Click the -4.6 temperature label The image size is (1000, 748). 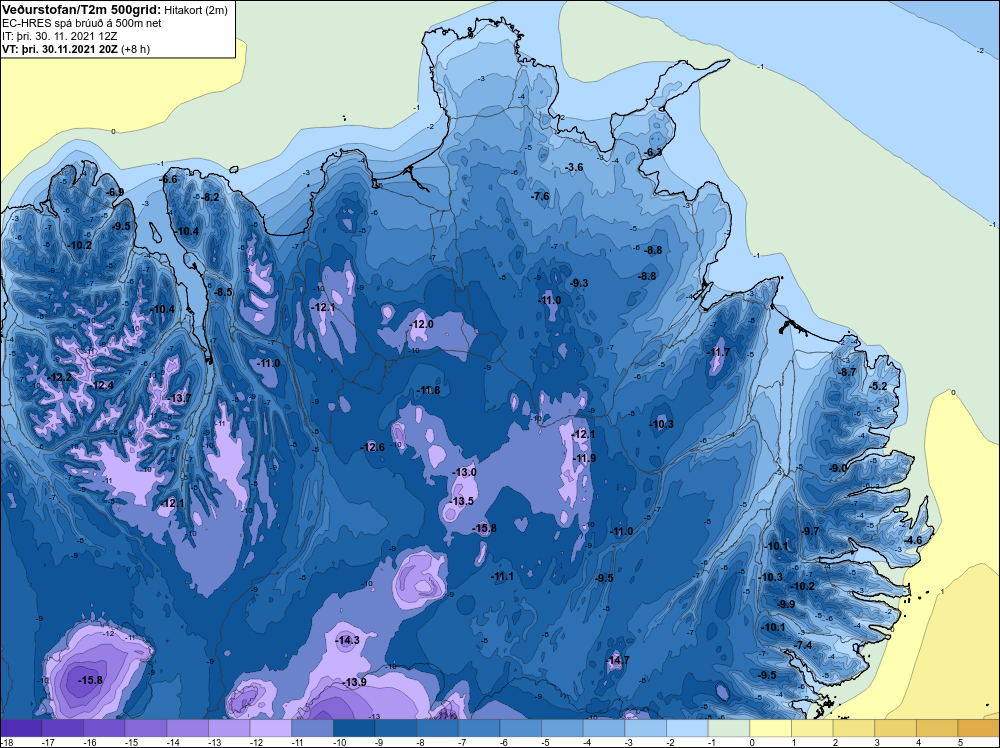tap(913, 540)
